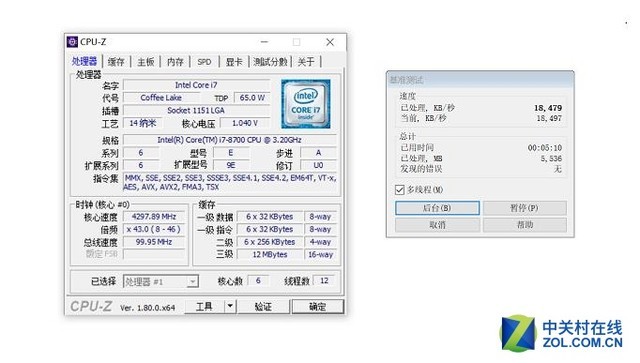Click the 取消 button in benchmark dialog
The image size is (640, 363).
point(437,225)
